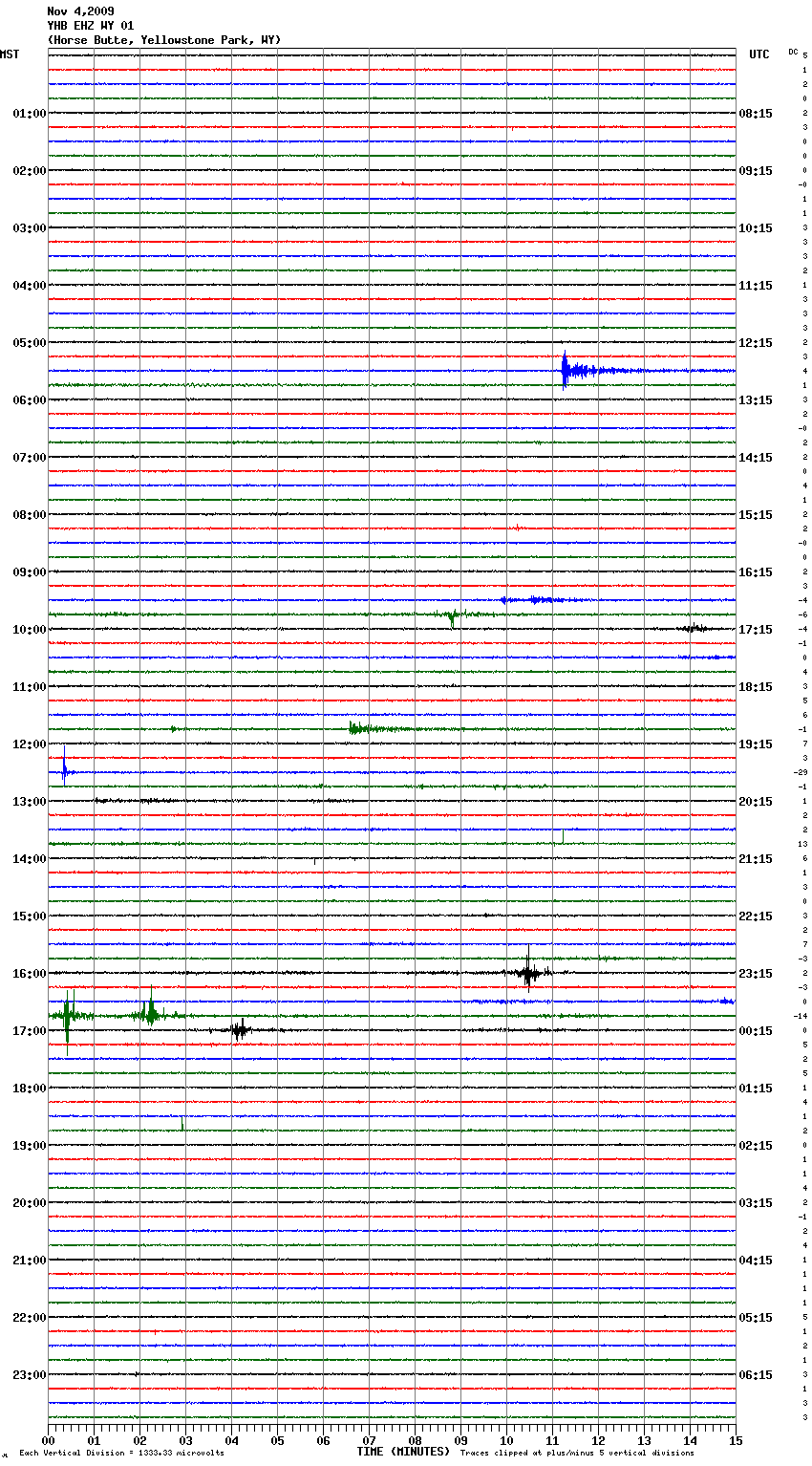
Task: Click the '05' minute axis tick label
Action: click(278, 1440)
